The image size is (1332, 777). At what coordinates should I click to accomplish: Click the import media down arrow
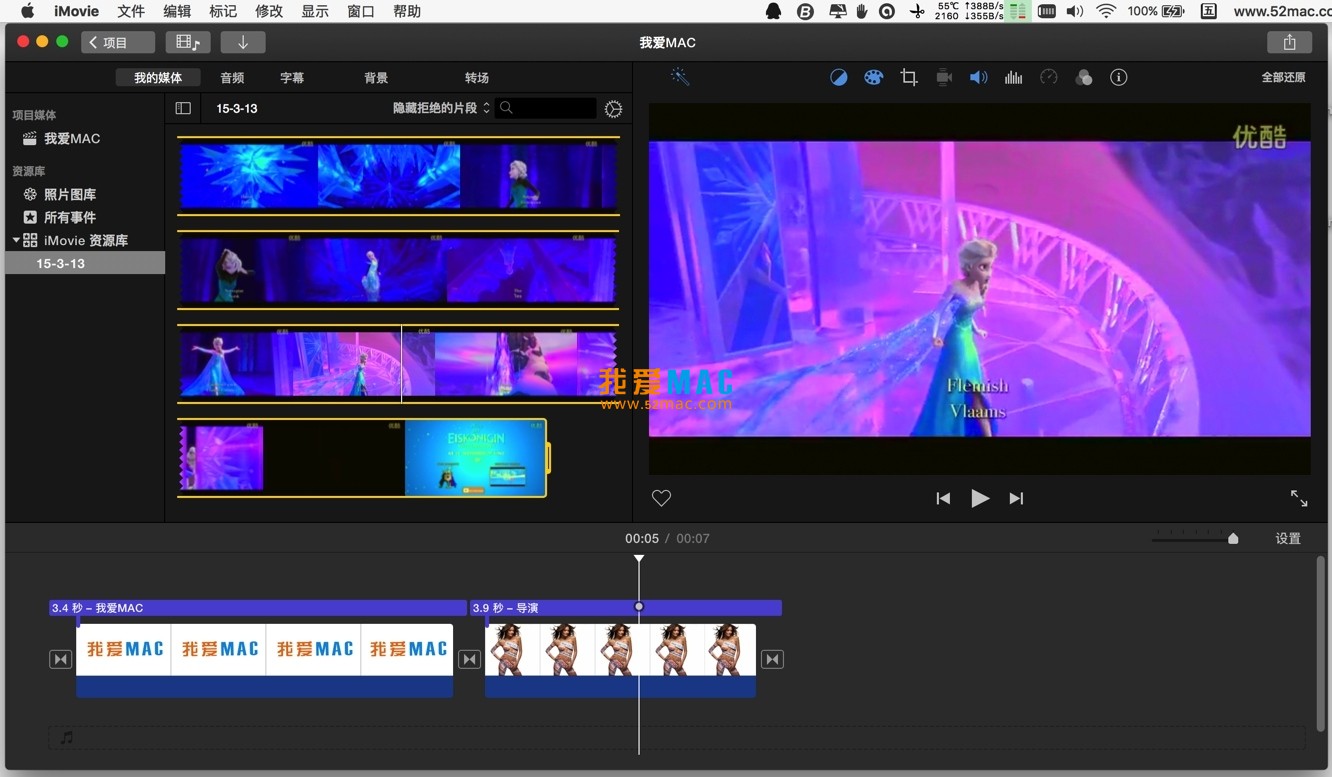[242, 42]
